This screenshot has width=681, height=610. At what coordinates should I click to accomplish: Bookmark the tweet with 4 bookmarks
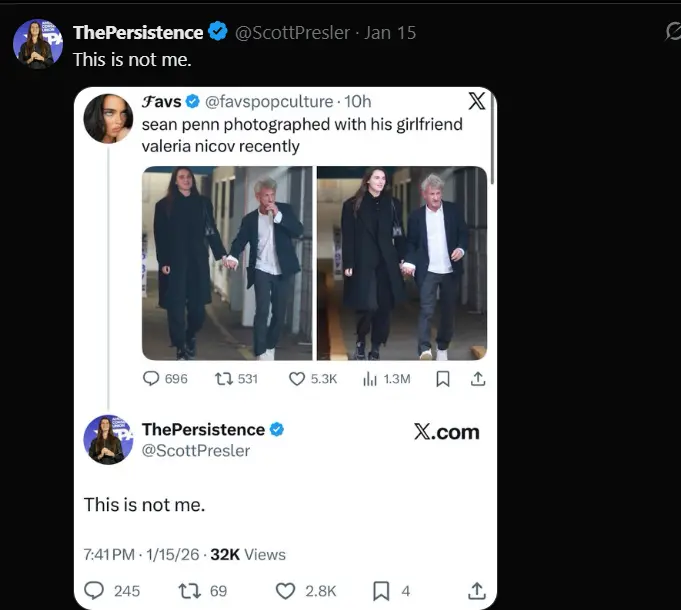tap(380, 591)
